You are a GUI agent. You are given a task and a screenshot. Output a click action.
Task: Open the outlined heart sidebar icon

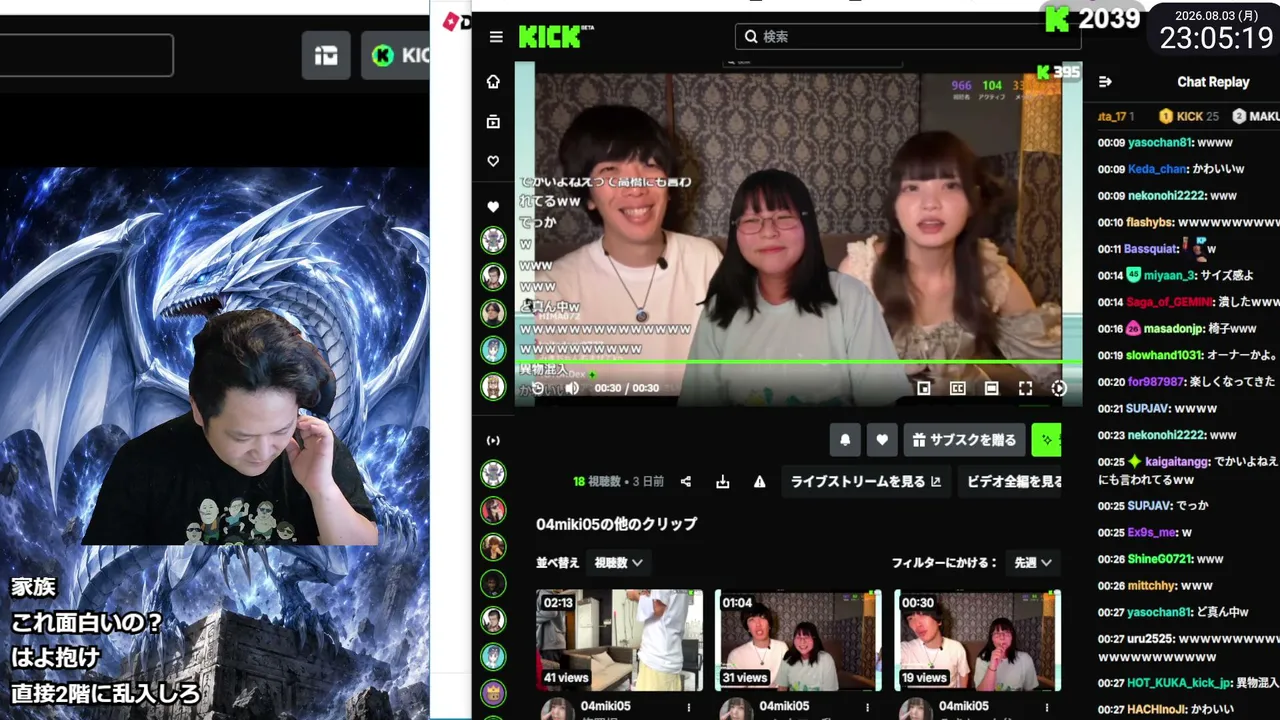tap(493, 161)
